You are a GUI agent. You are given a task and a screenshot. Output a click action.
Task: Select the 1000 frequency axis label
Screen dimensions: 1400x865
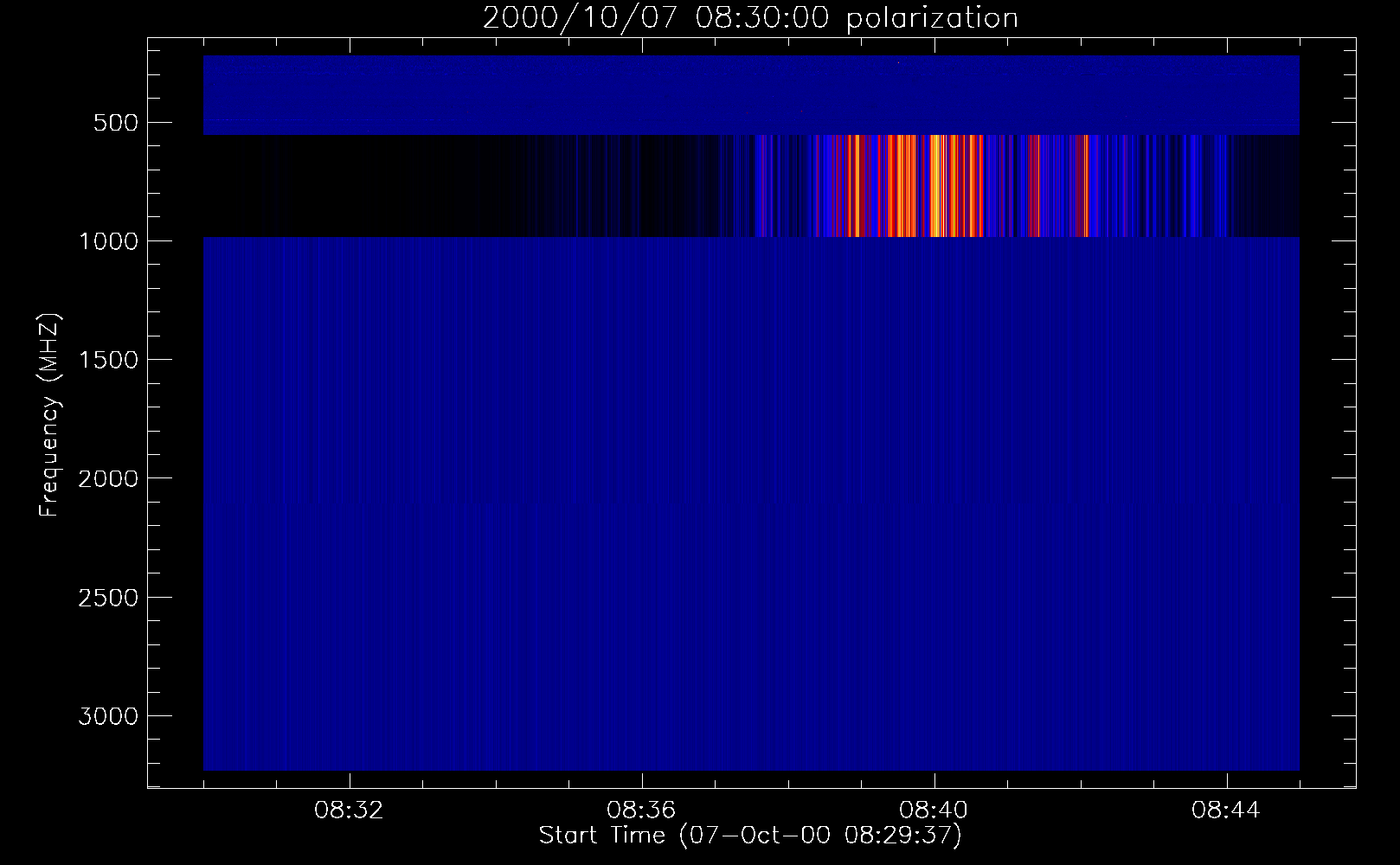[x=108, y=241]
